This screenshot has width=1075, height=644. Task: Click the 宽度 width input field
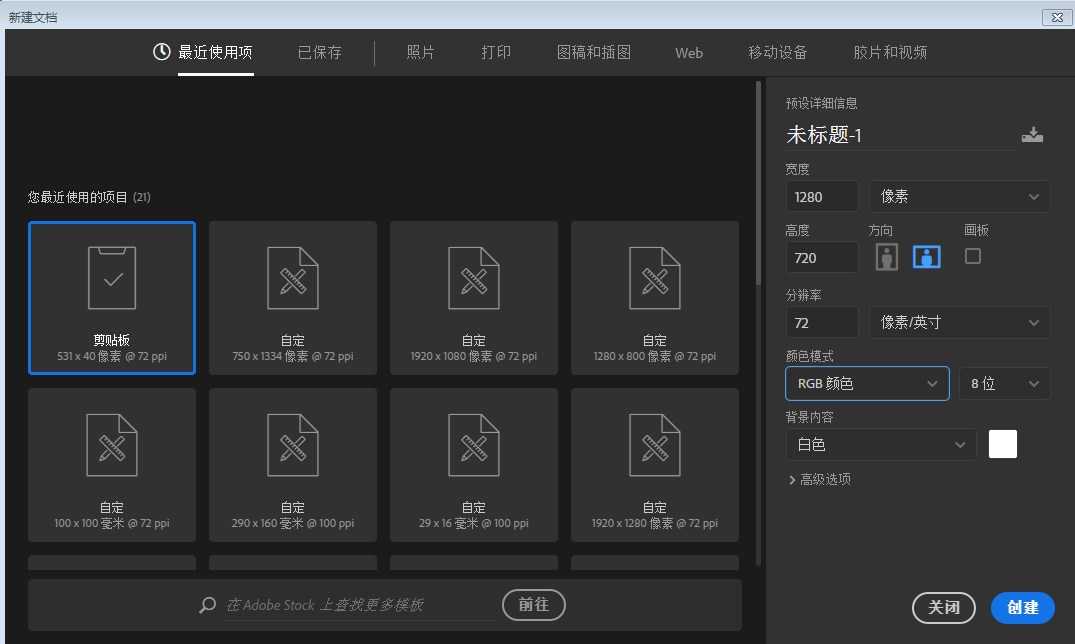click(x=821, y=196)
